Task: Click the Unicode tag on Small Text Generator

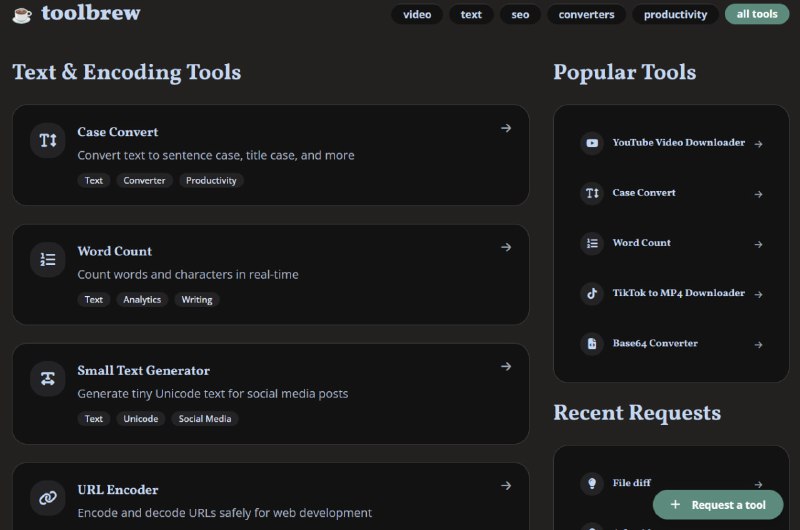Action: 141,419
